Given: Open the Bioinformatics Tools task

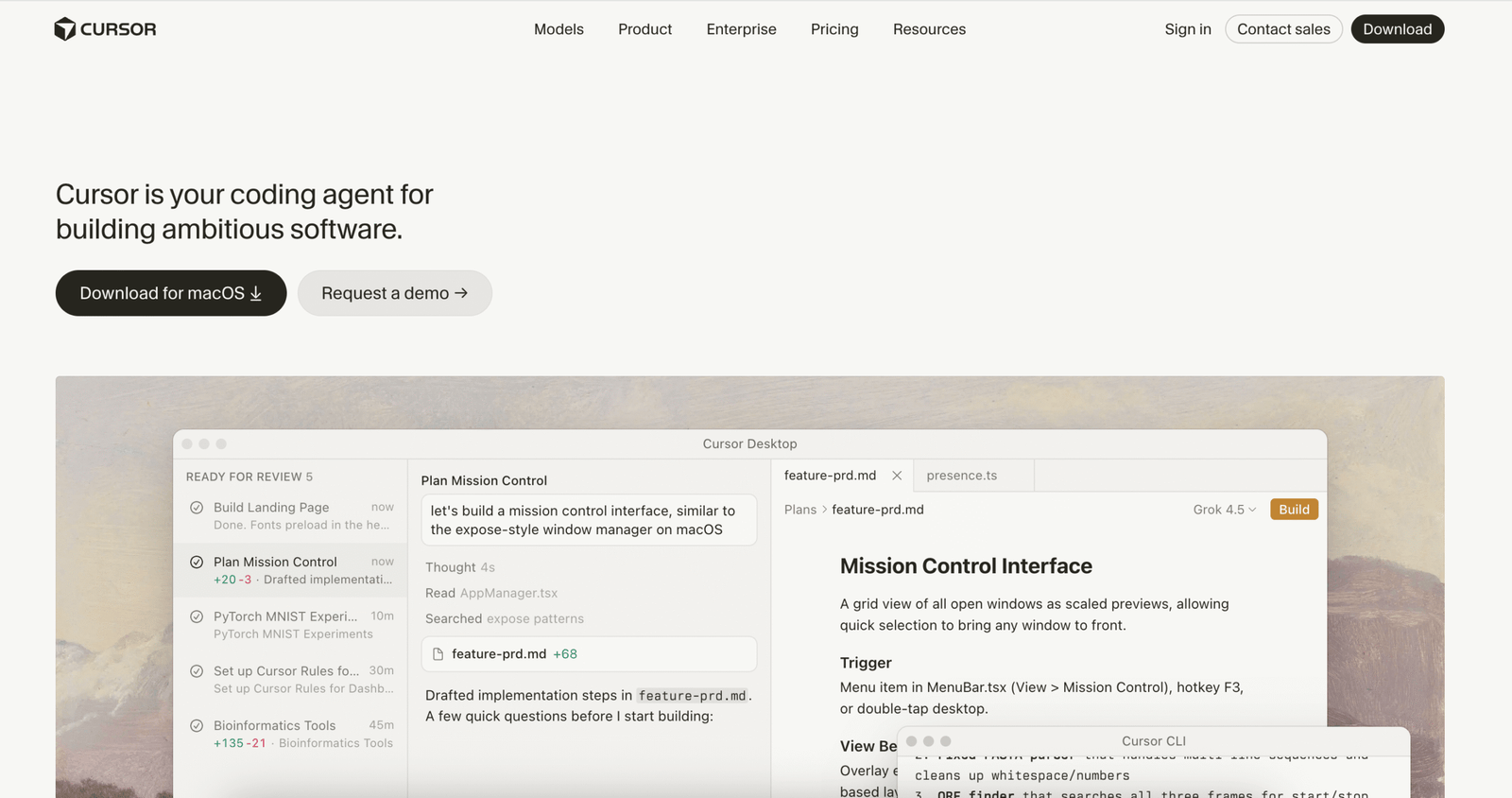Looking at the screenshot, I should point(290,734).
